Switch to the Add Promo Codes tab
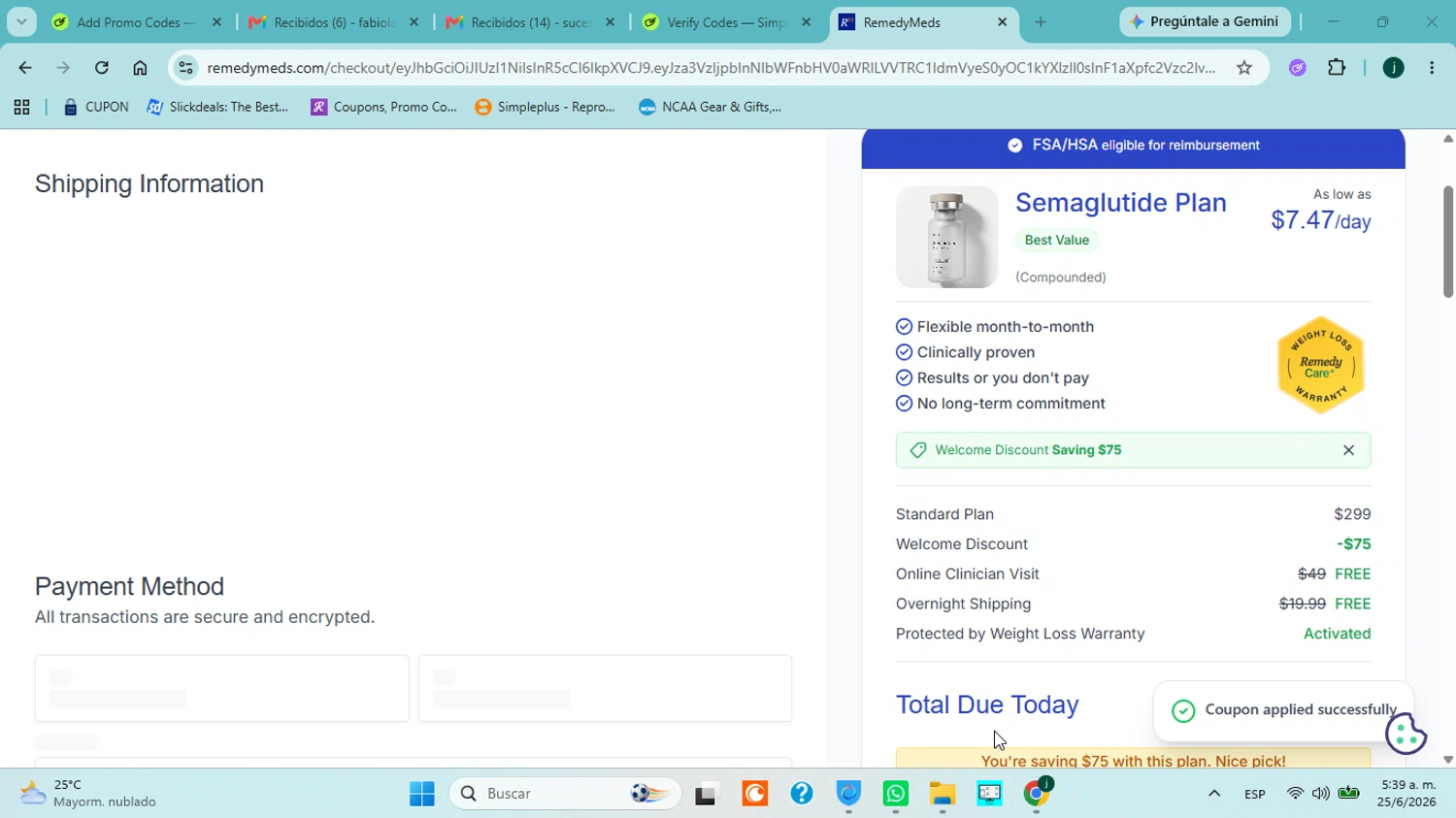The image size is (1456, 818). point(134,21)
